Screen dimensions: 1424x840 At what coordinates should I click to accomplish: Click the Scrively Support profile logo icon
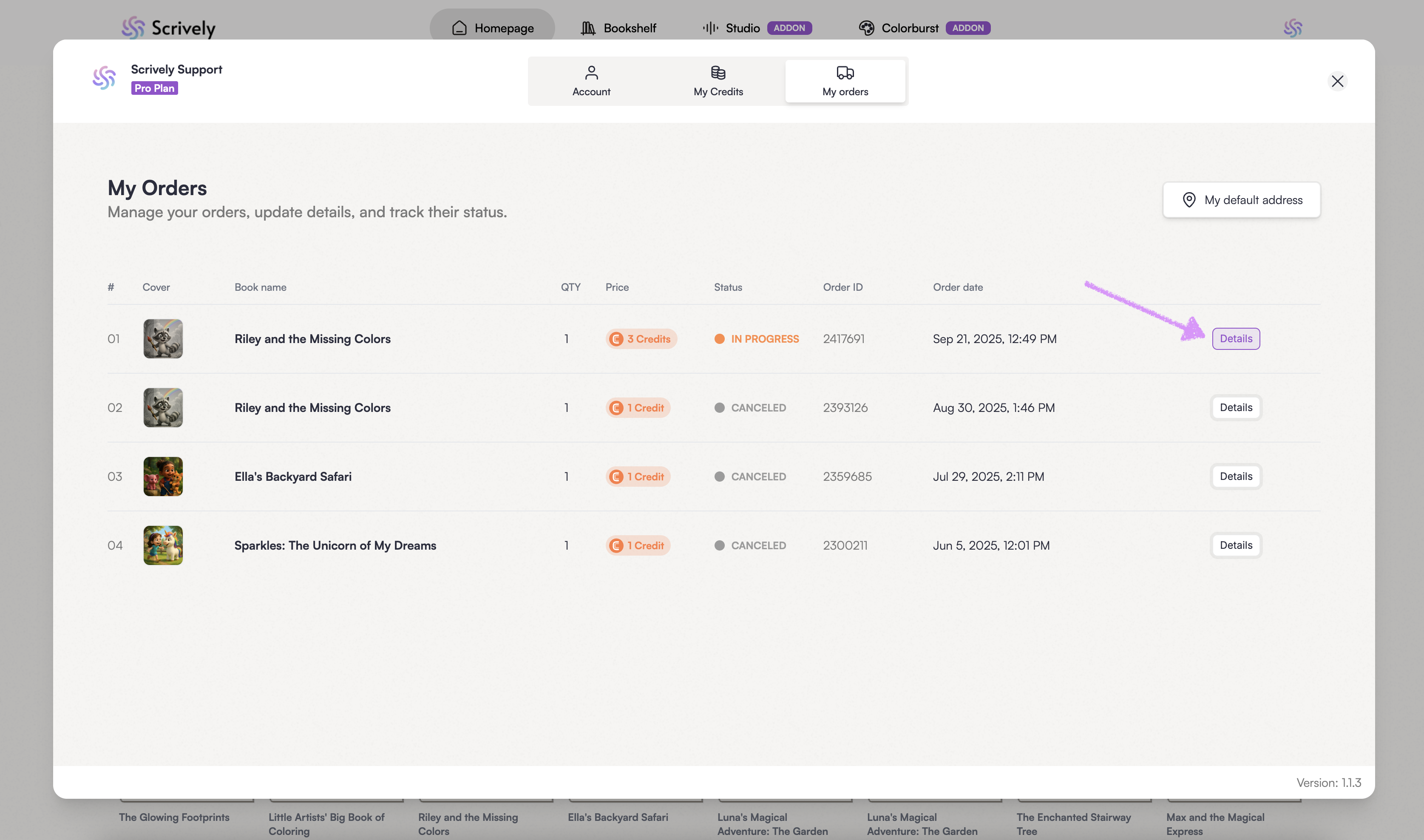(104, 78)
